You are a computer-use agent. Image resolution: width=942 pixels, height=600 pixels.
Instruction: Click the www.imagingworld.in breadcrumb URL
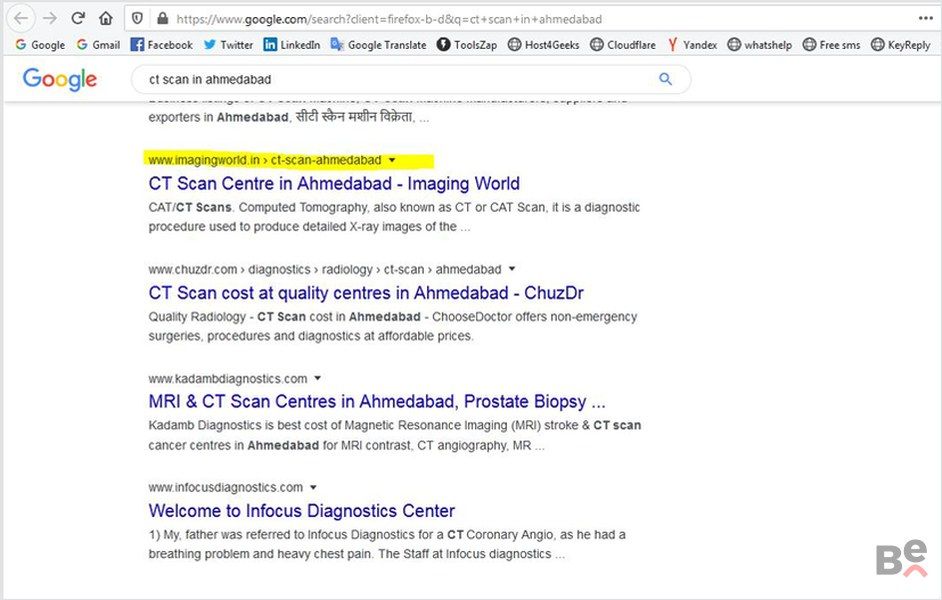point(265,160)
